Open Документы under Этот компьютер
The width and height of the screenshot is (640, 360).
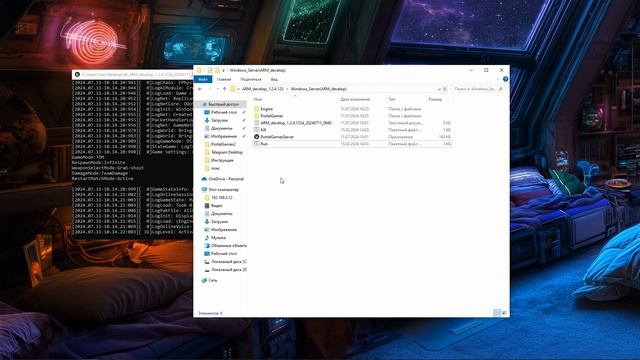222,213
